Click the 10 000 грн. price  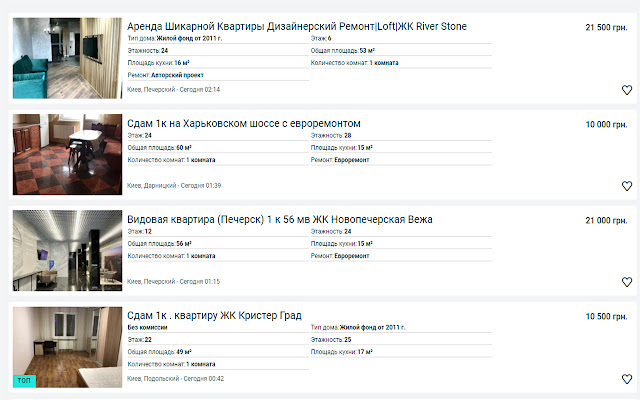tap(605, 123)
